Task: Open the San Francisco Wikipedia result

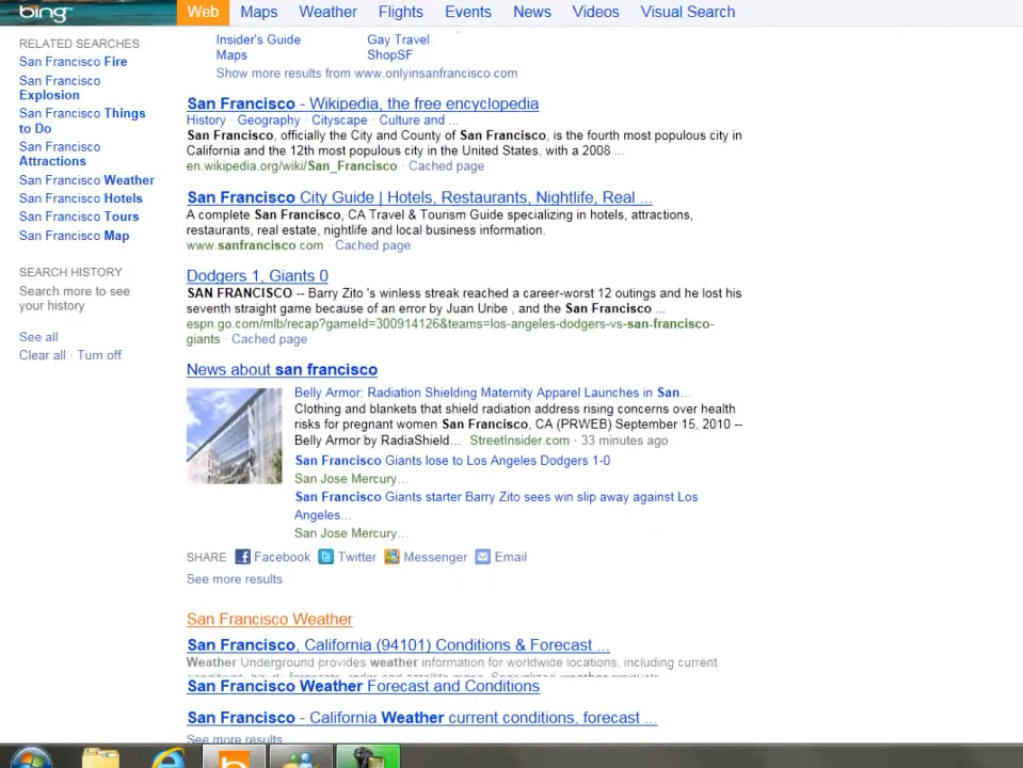Action: tap(362, 103)
